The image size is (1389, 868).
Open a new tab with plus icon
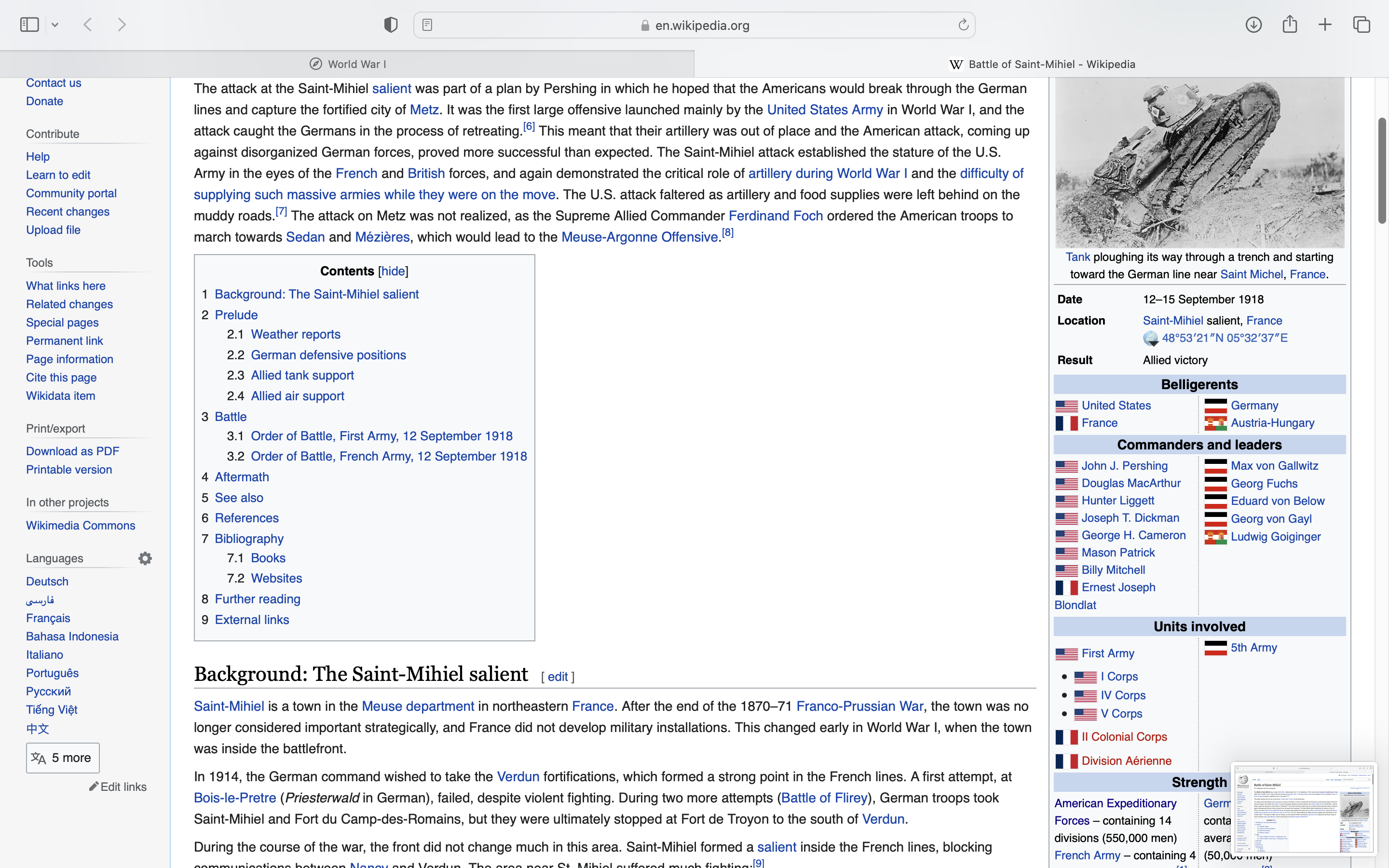pos(1325,25)
